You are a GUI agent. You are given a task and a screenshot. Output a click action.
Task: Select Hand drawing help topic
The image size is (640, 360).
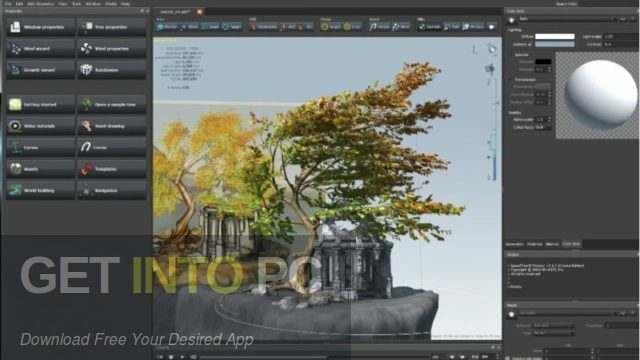point(111,126)
